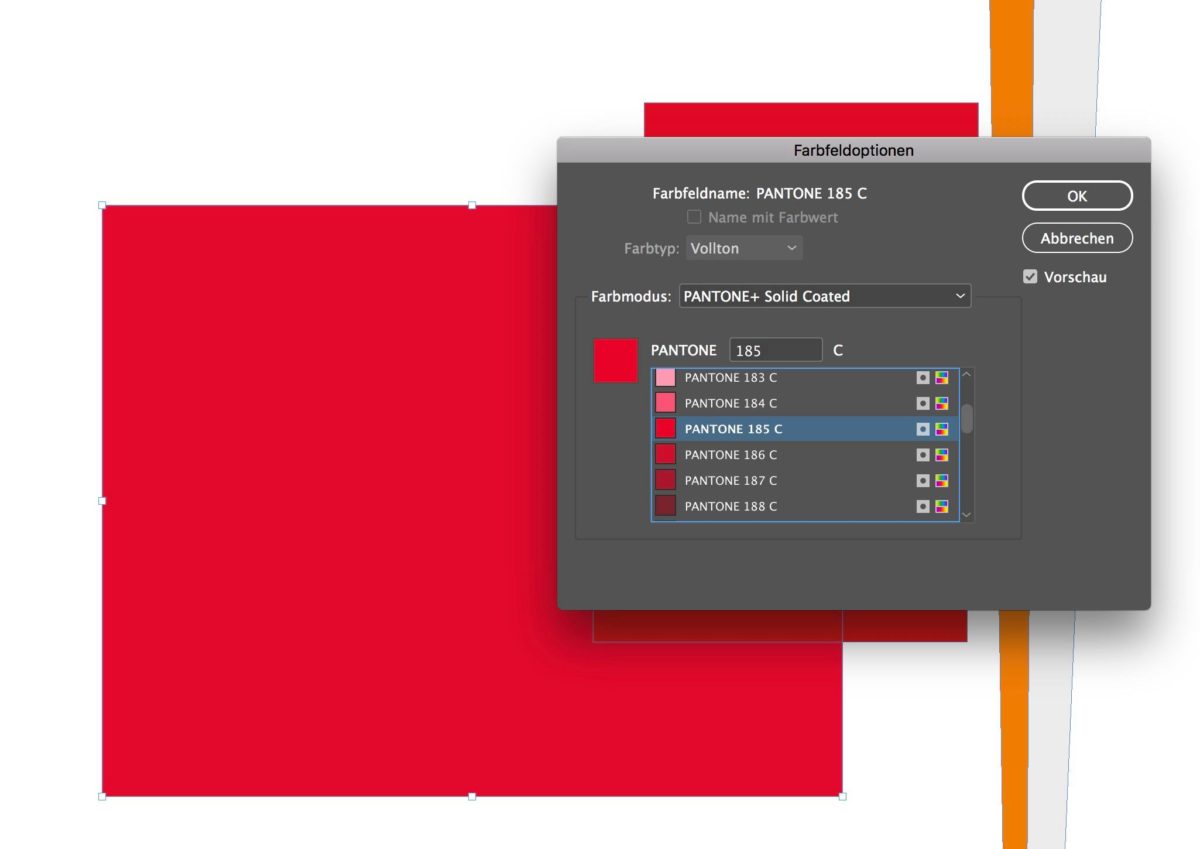Click scroll down arrow in Pantone list
Image resolution: width=1200 pixels, height=849 pixels.
coord(966,514)
